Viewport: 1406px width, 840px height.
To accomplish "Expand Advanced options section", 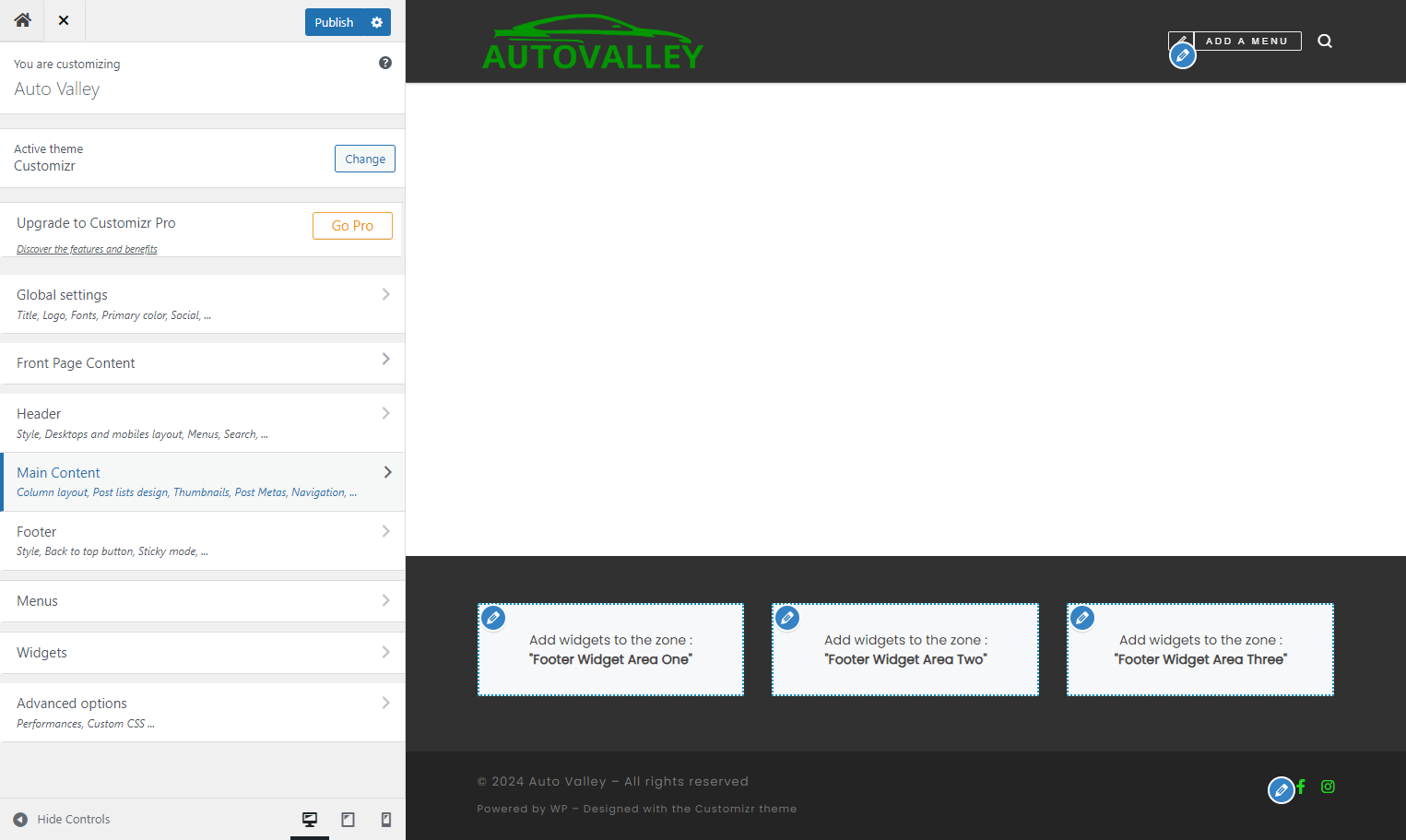I will click(x=203, y=713).
